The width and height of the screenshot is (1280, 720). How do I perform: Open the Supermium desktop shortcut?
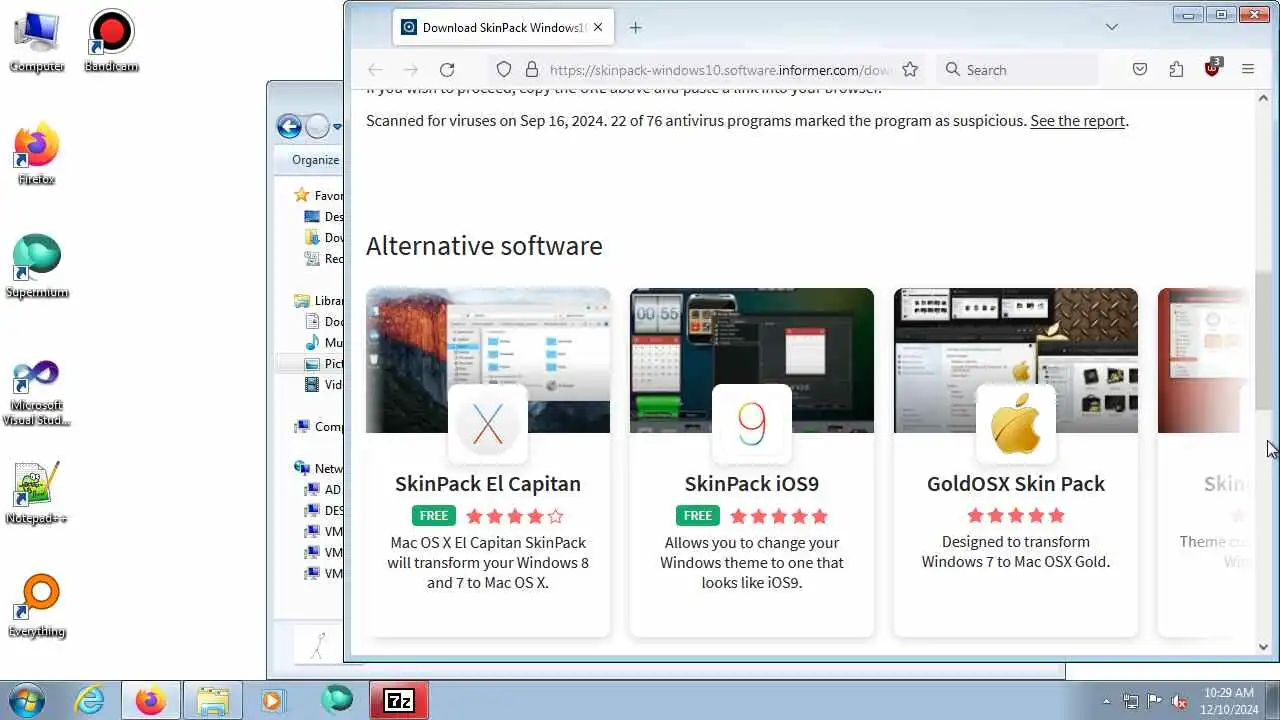pyautogui.click(x=37, y=267)
